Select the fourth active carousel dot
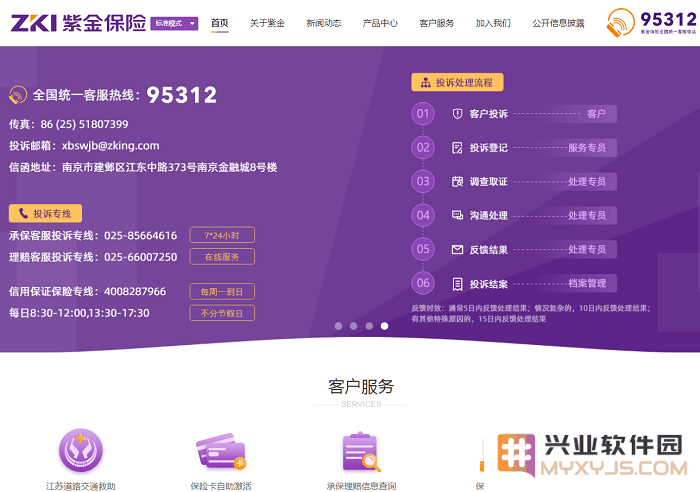Image resolution: width=700 pixels, height=492 pixels. click(x=384, y=326)
